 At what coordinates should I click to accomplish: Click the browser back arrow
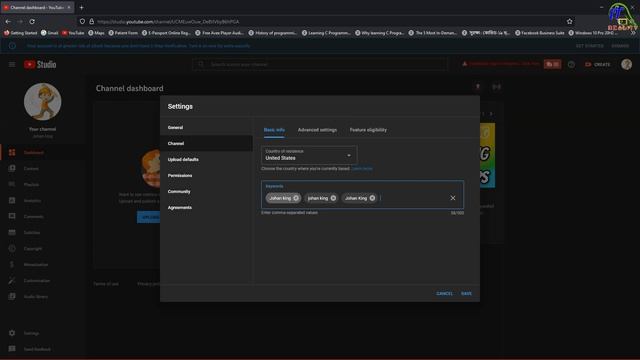coord(8,21)
